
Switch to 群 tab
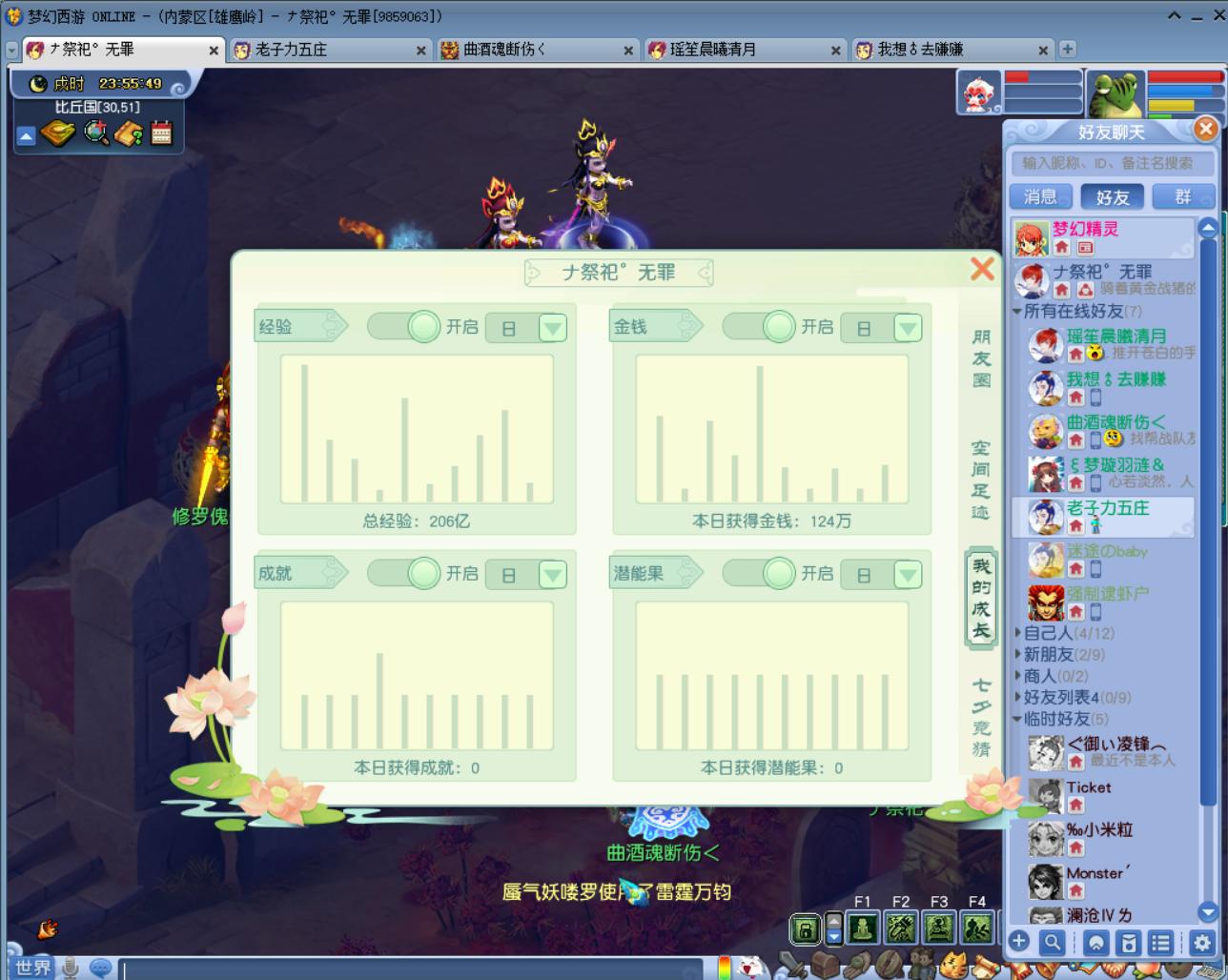click(1183, 196)
